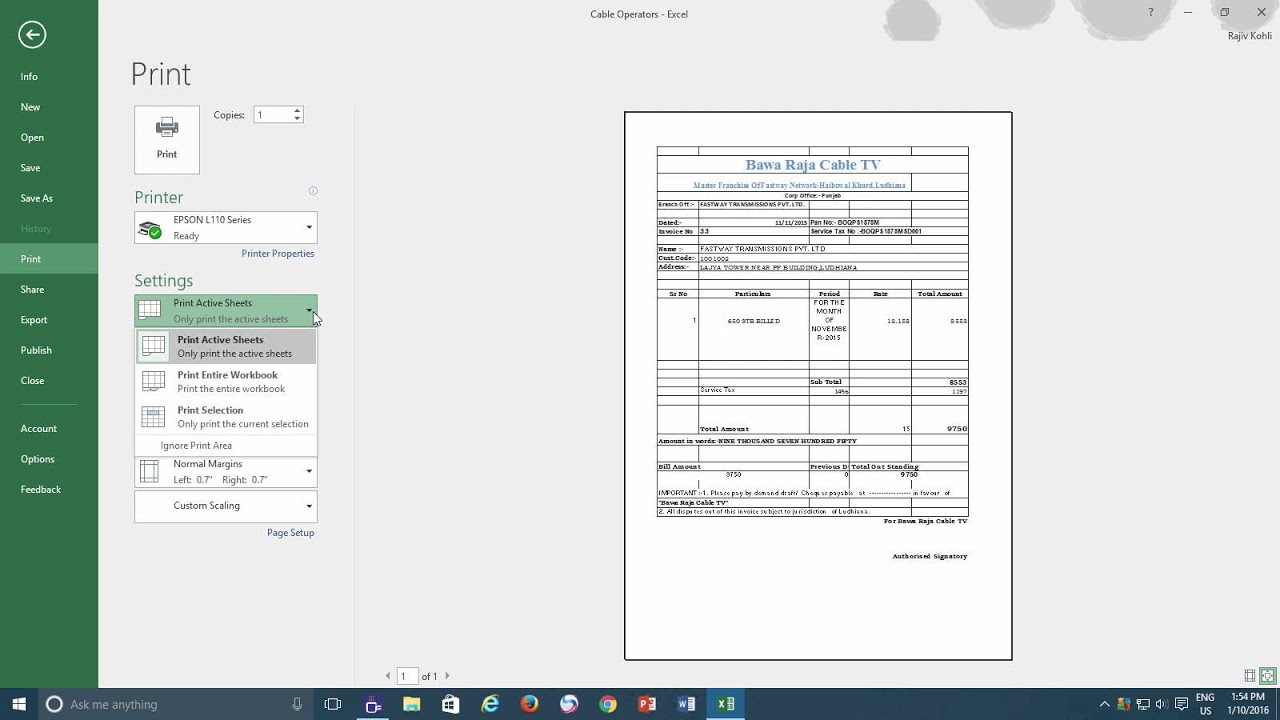This screenshot has height=720, width=1280.
Task: Open the Windows Start menu
Action: click(19, 704)
